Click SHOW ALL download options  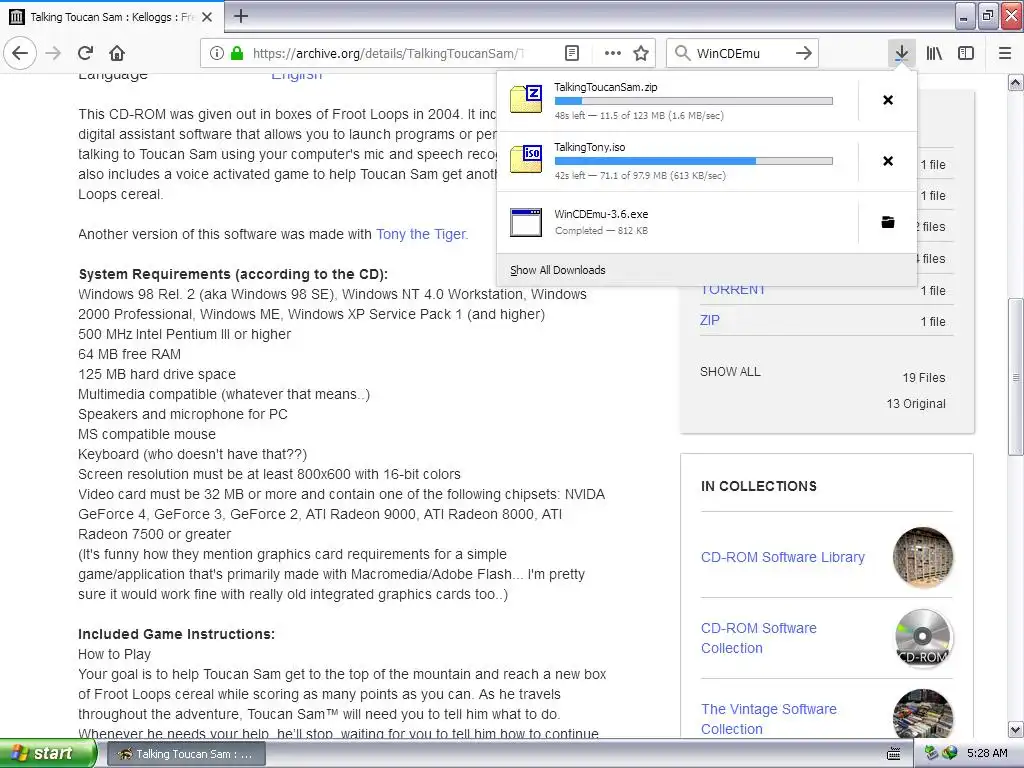[x=730, y=372]
